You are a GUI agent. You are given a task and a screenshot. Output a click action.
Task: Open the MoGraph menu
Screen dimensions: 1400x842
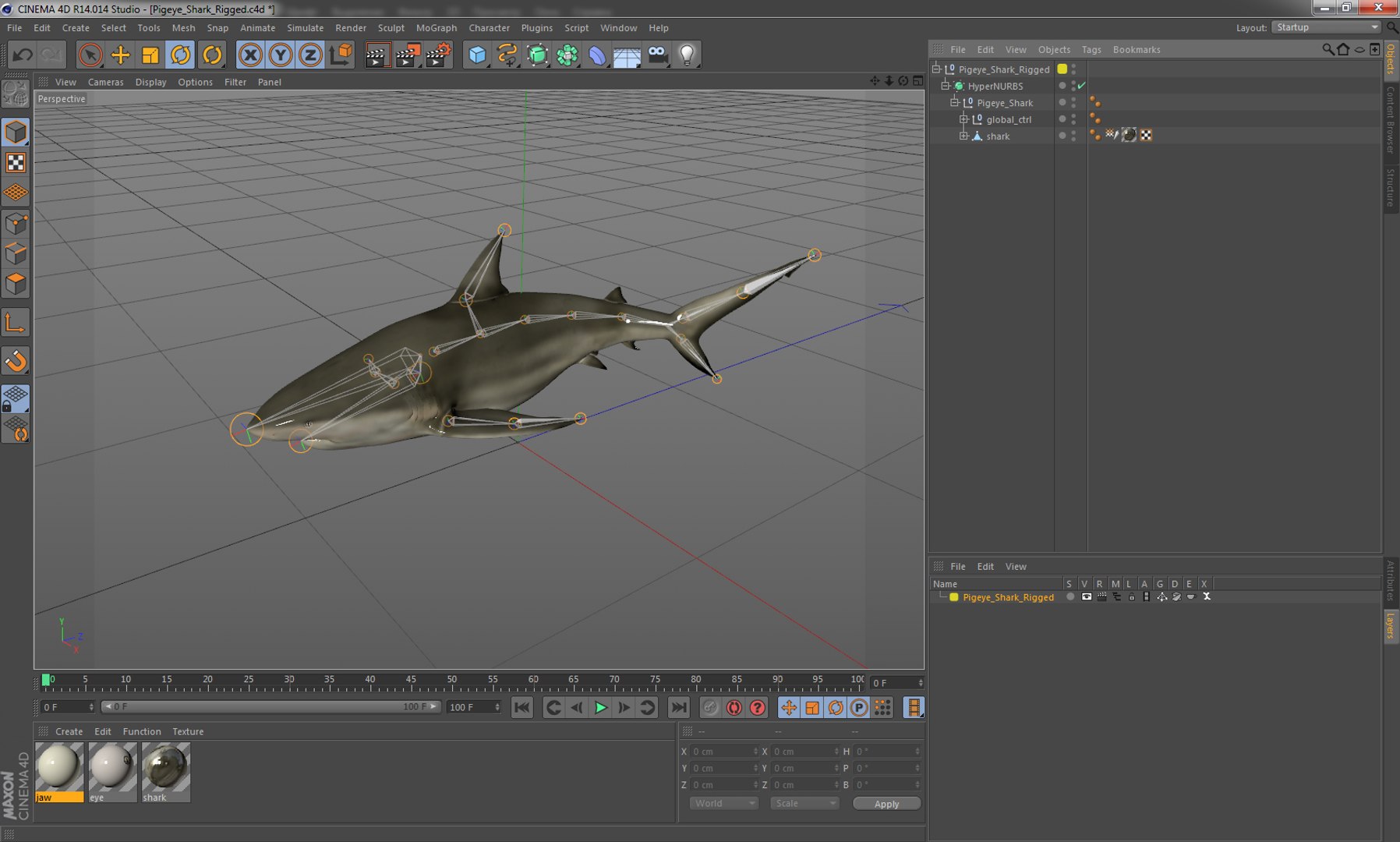[437, 28]
